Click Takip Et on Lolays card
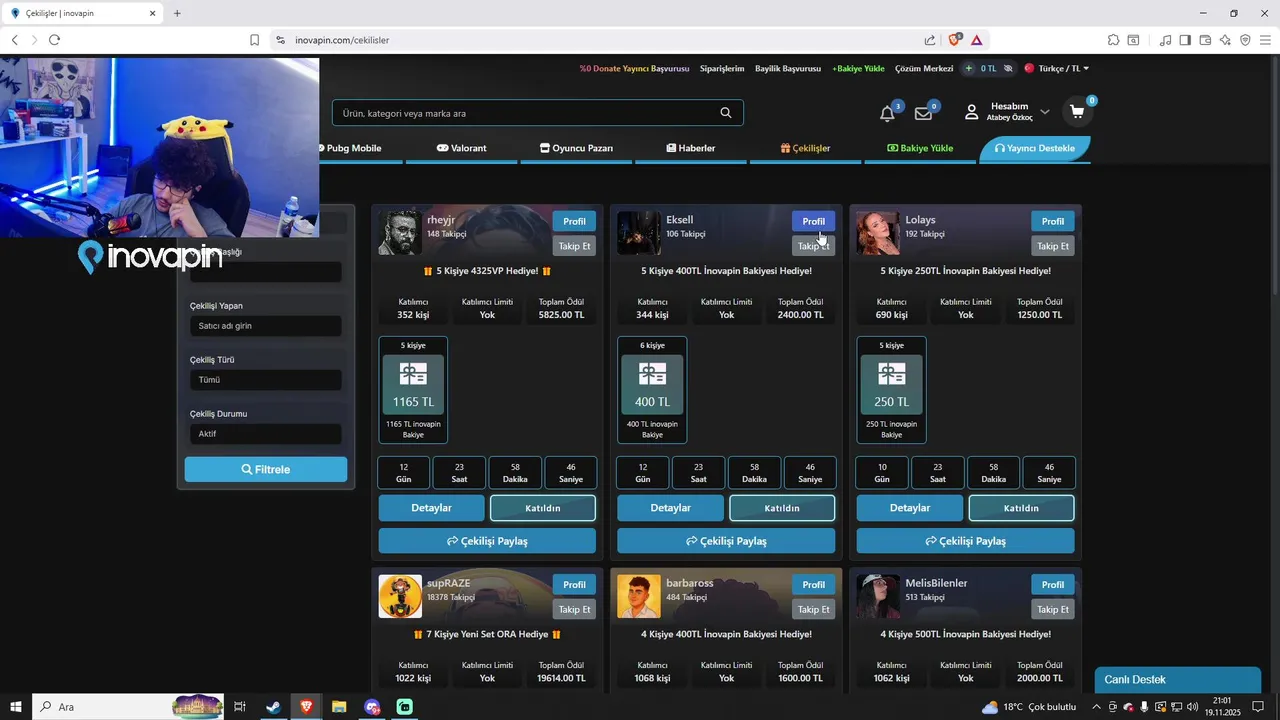This screenshot has width=1280, height=720. 1052,246
